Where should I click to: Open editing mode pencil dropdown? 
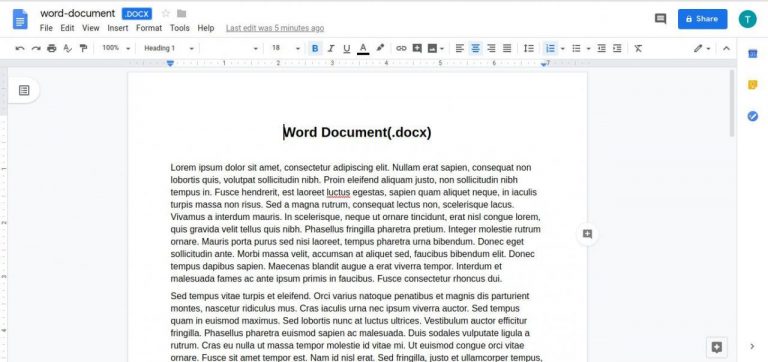(702, 48)
